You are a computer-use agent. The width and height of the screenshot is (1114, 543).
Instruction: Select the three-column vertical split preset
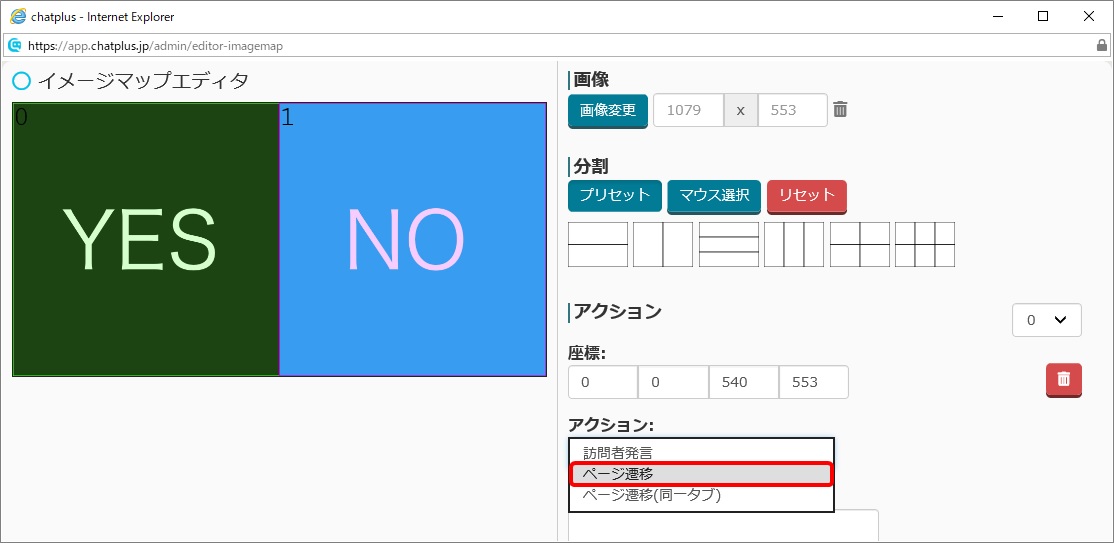tap(794, 244)
